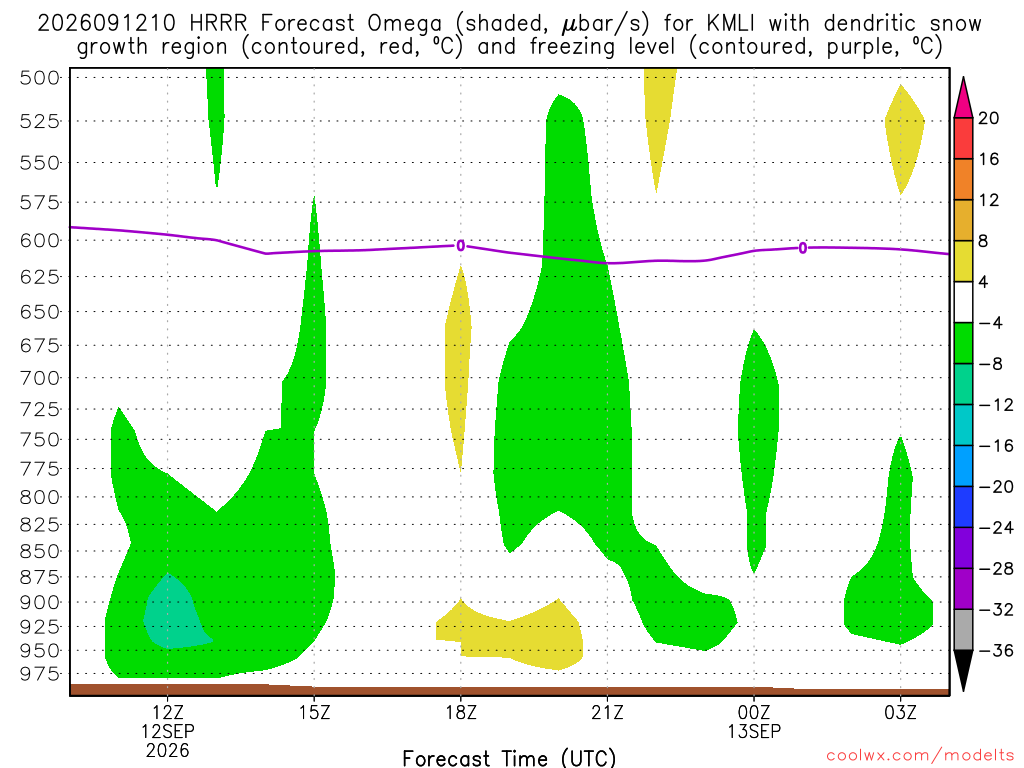1024x768 pixels.
Task: Click the red color swatch labeled 20
Action: click(963, 138)
